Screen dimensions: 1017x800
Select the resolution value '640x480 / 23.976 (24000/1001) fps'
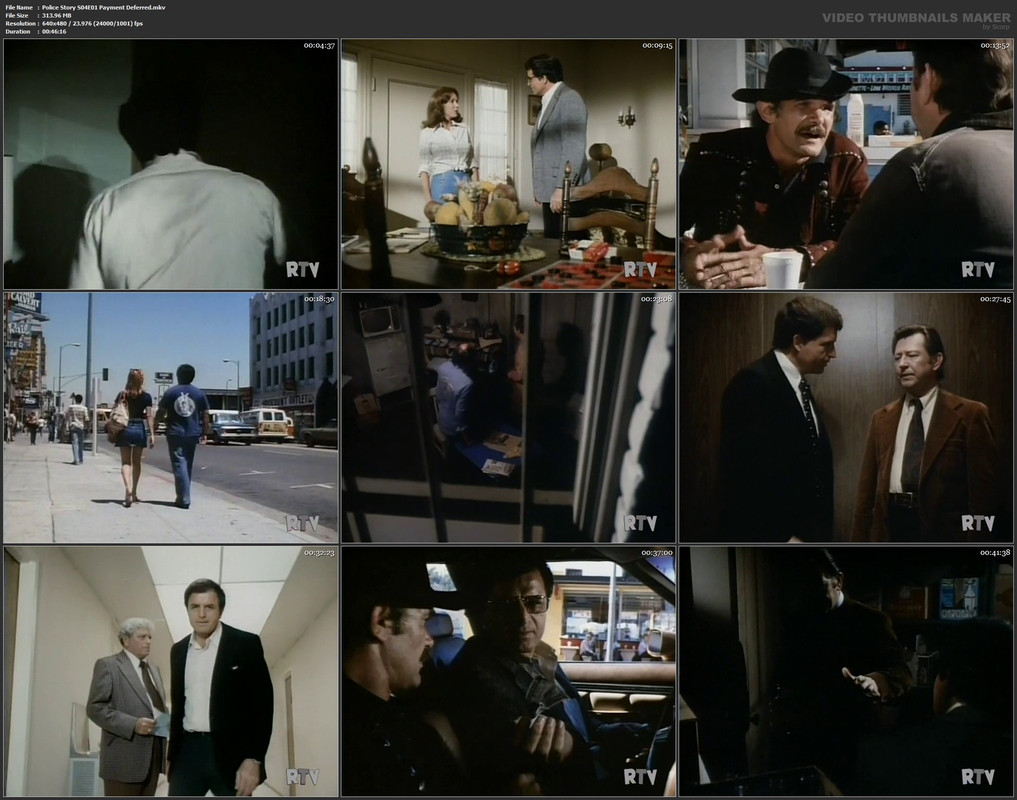(92, 23)
